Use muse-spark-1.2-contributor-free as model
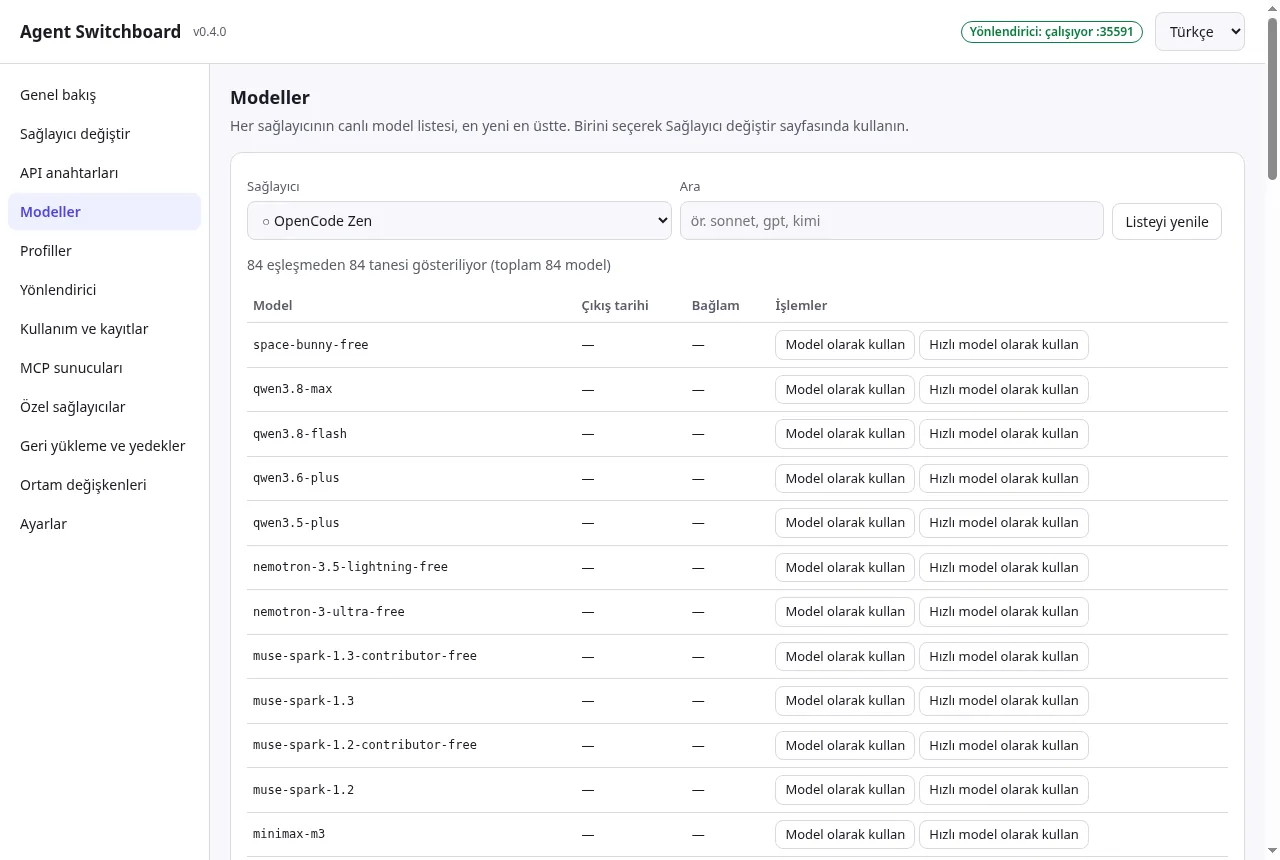The image size is (1280, 860). (845, 745)
